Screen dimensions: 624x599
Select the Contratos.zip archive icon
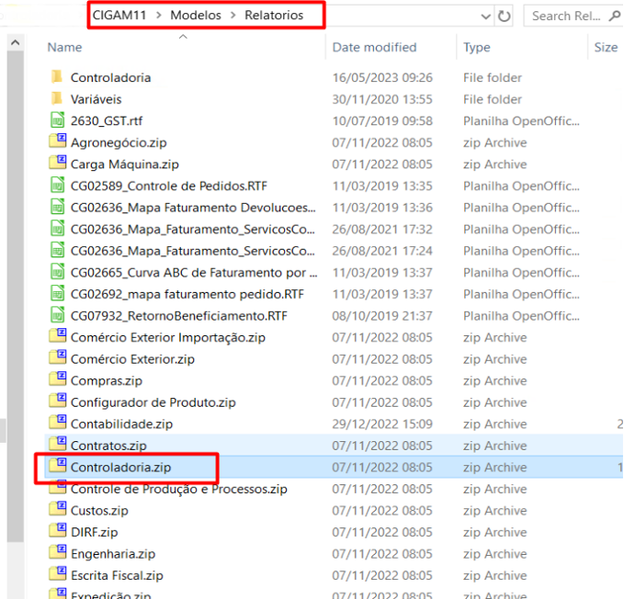tap(57, 445)
